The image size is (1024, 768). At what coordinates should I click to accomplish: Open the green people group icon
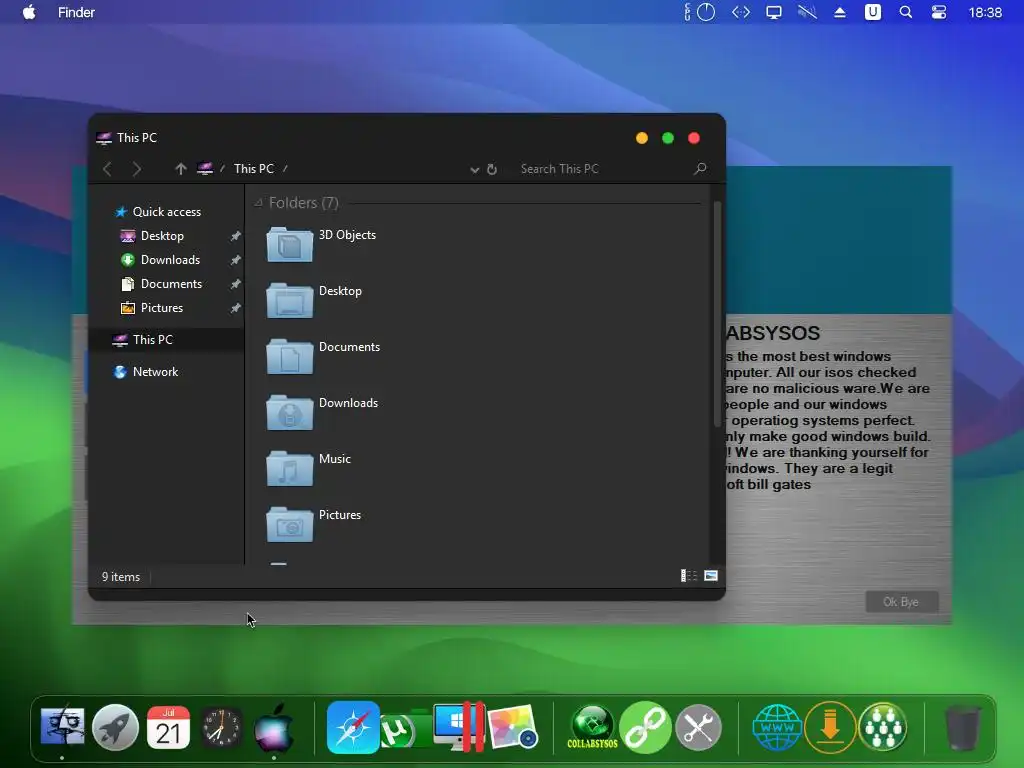883,727
